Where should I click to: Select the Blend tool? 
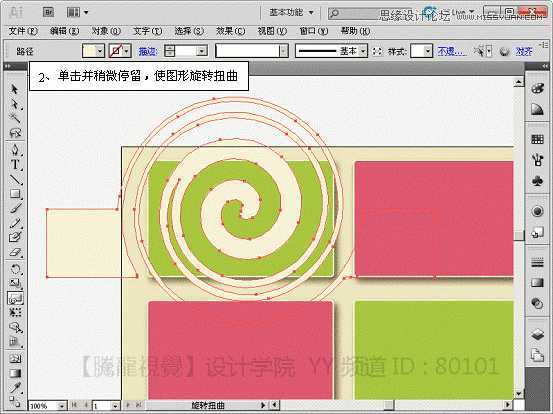(15, 401)
